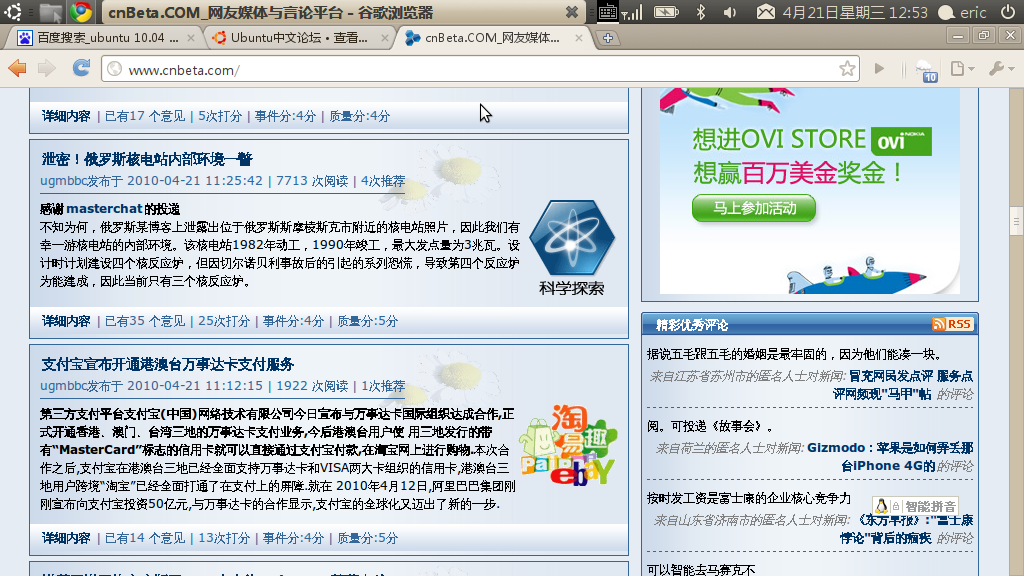Open 详细内容 in the topmost article footer

click(x=66, y=116)
